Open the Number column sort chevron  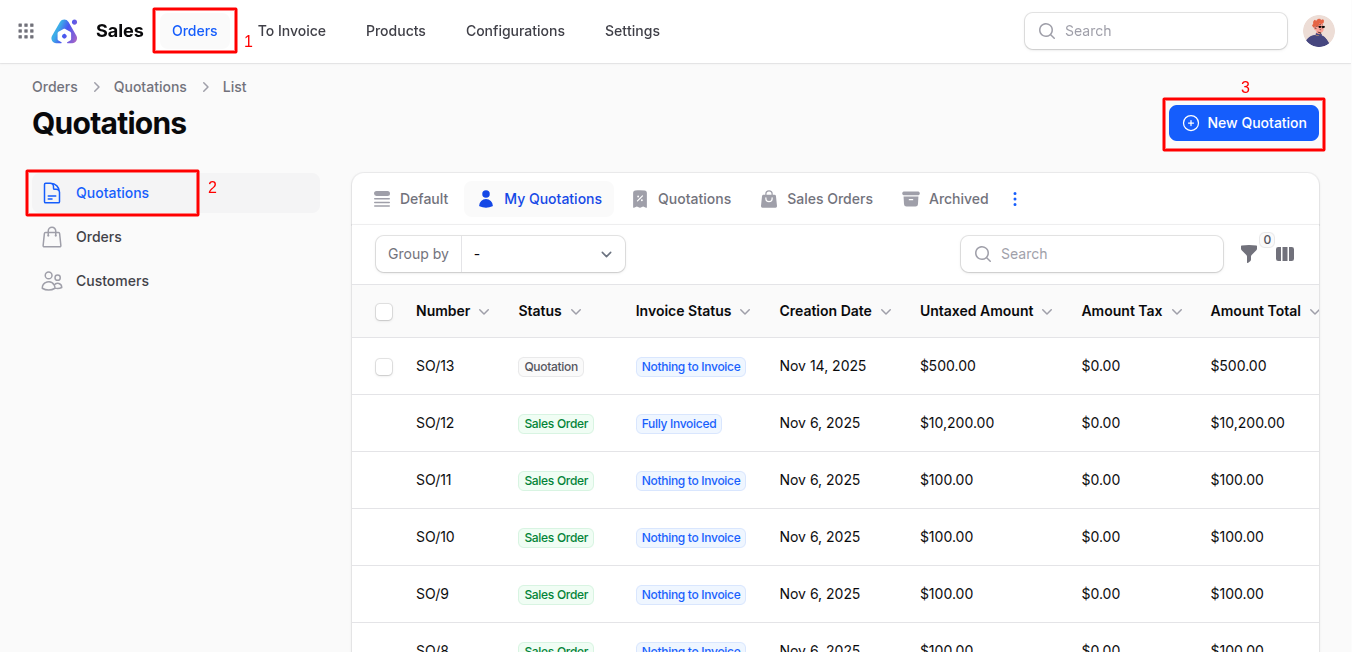pyautogui.click(x=484, y=312)
